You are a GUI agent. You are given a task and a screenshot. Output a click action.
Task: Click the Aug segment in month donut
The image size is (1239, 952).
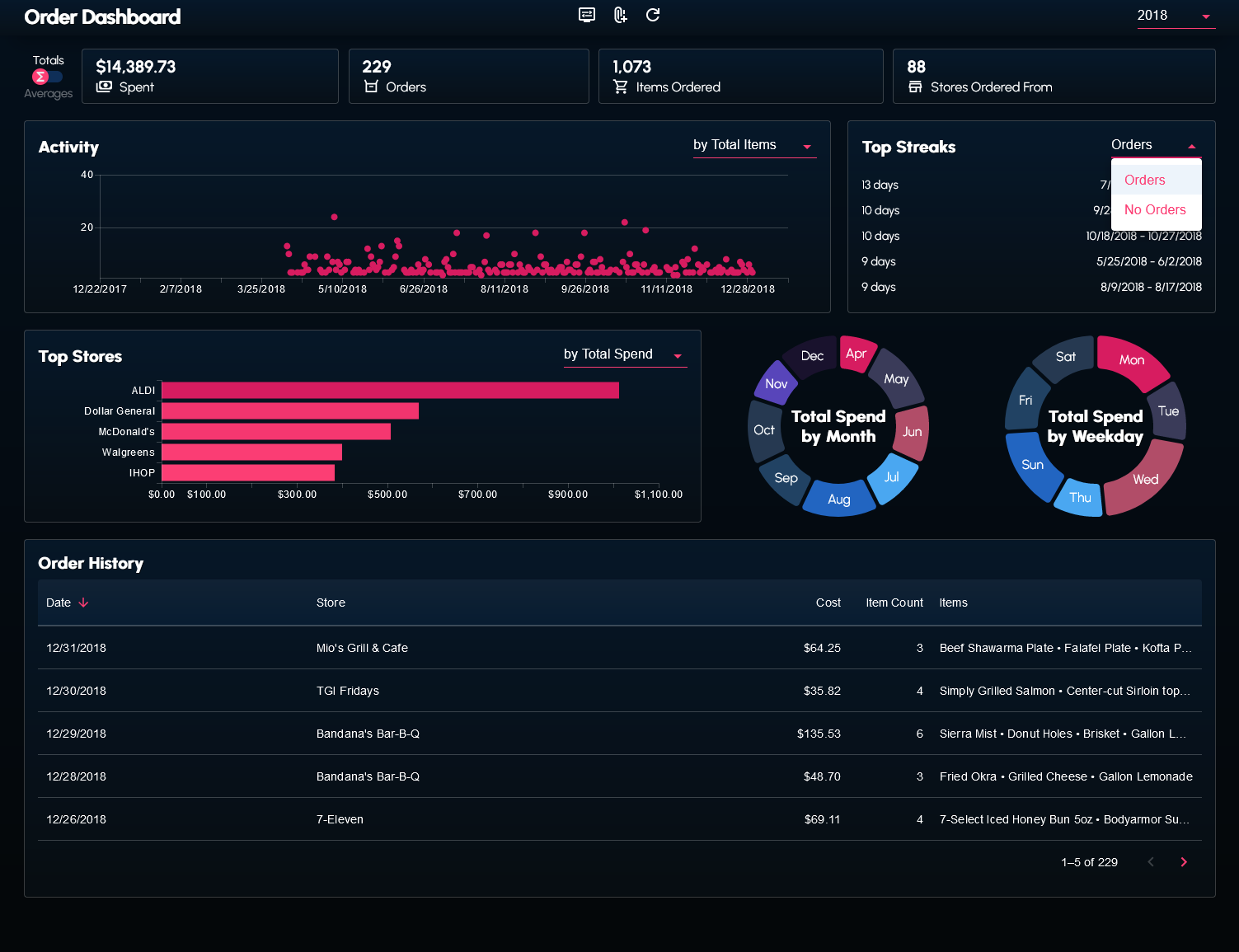point(839,499)
